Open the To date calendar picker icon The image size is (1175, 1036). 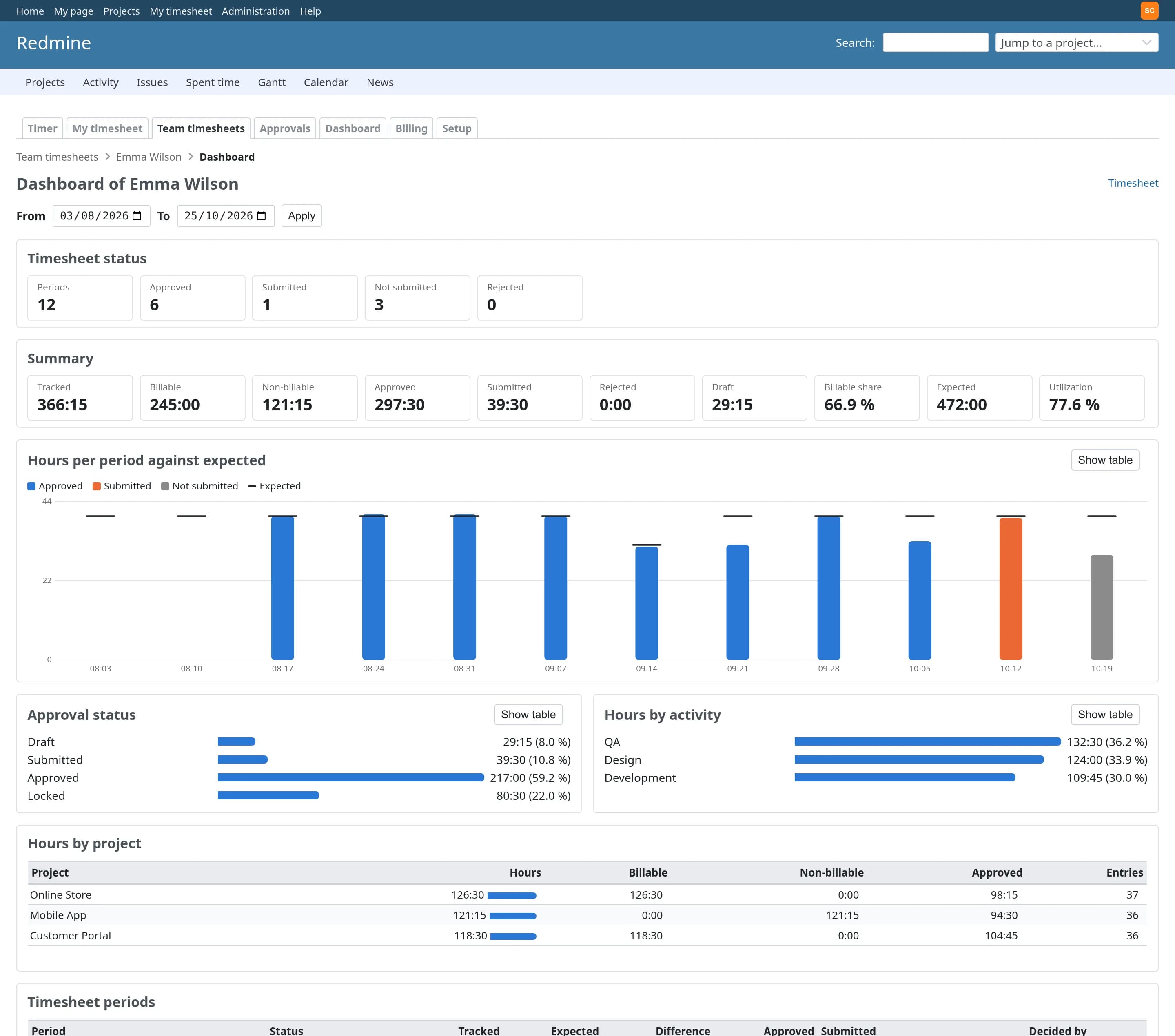(261, 215)
